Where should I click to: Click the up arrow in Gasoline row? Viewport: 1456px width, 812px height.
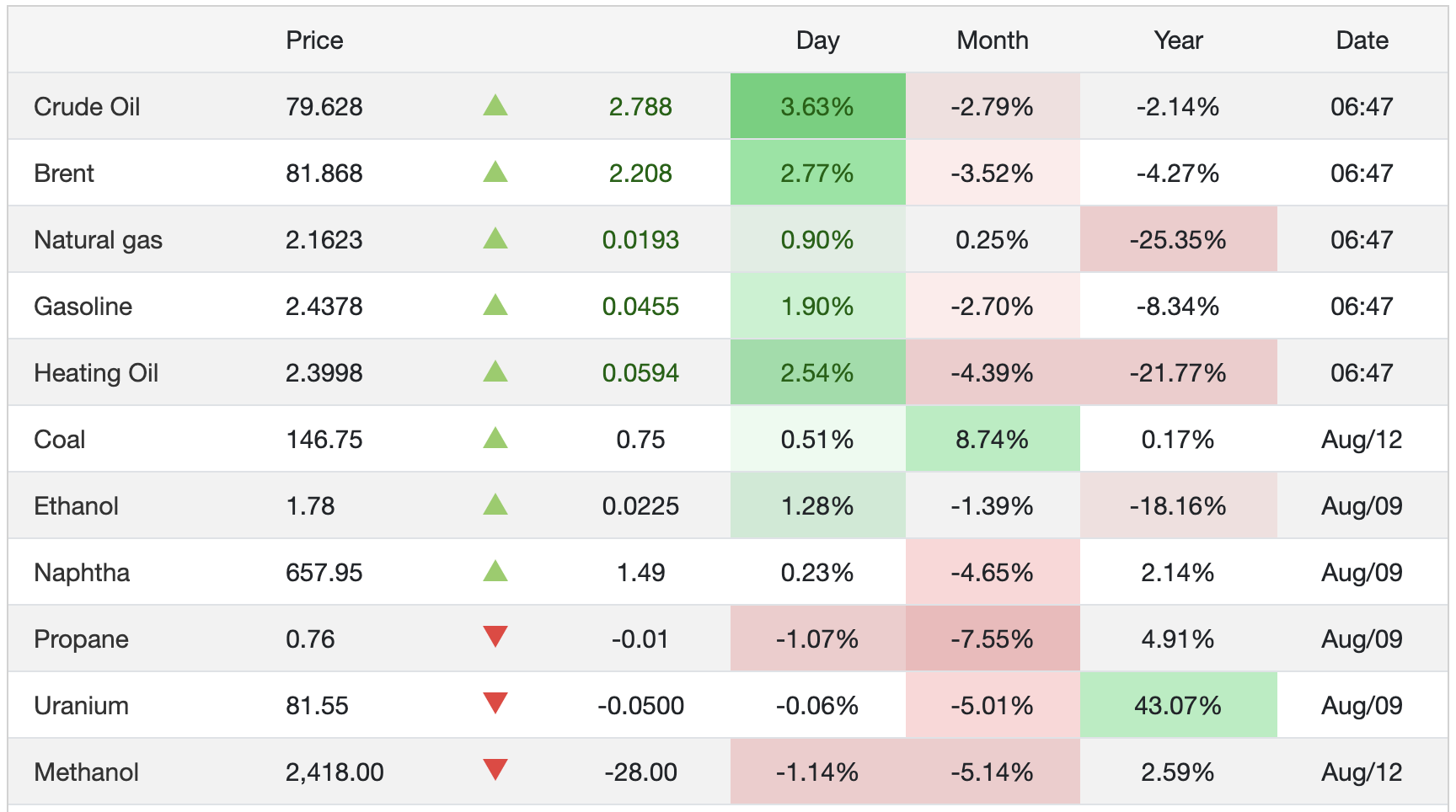495,305
